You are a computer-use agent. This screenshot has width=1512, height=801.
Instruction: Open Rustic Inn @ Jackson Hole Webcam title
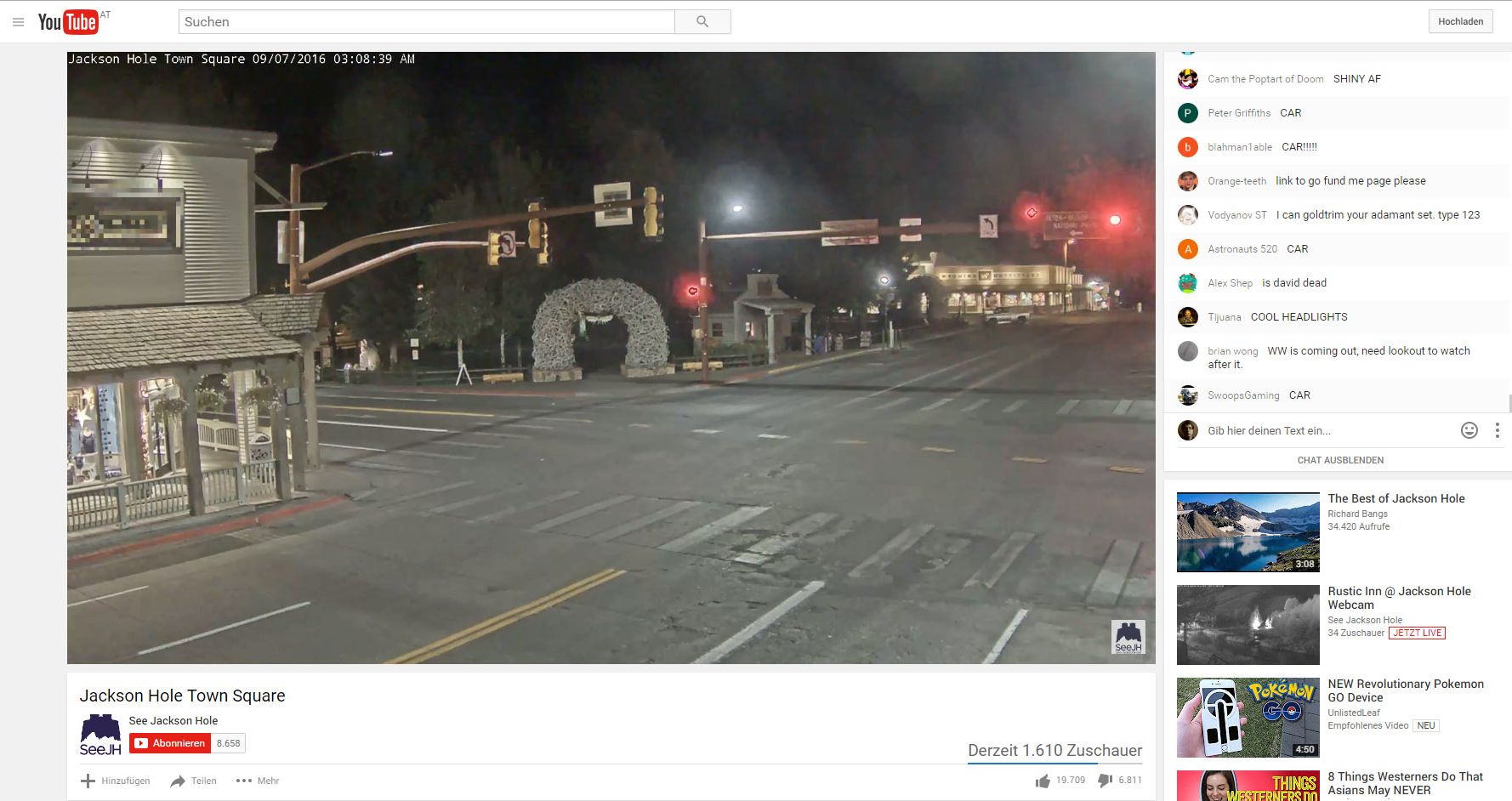1400,598
